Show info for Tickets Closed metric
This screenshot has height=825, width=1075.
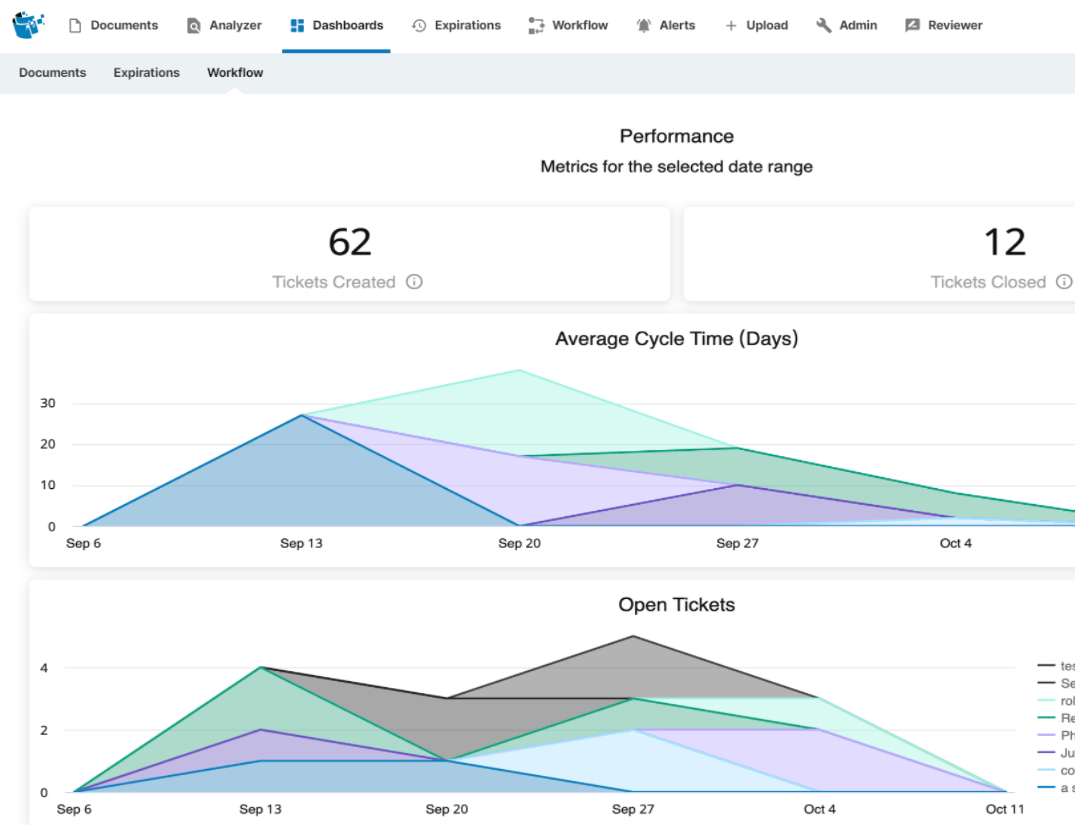coord(1064,282)
